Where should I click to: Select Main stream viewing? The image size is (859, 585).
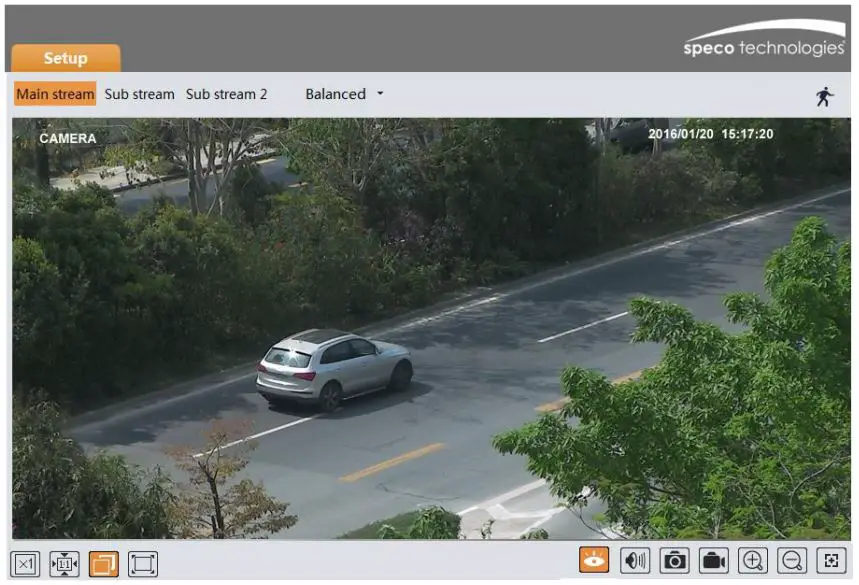click(55, 94)
